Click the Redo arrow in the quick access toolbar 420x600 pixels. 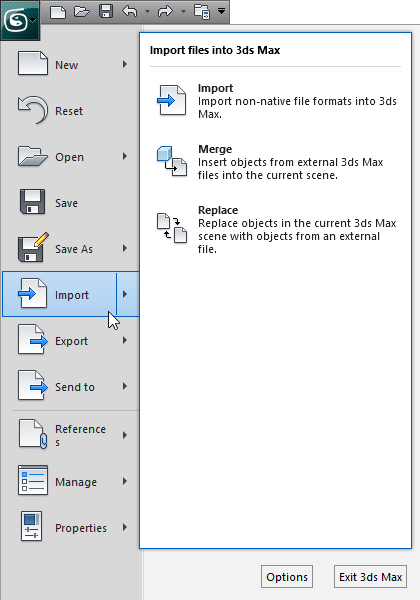[x=165, y=11]
